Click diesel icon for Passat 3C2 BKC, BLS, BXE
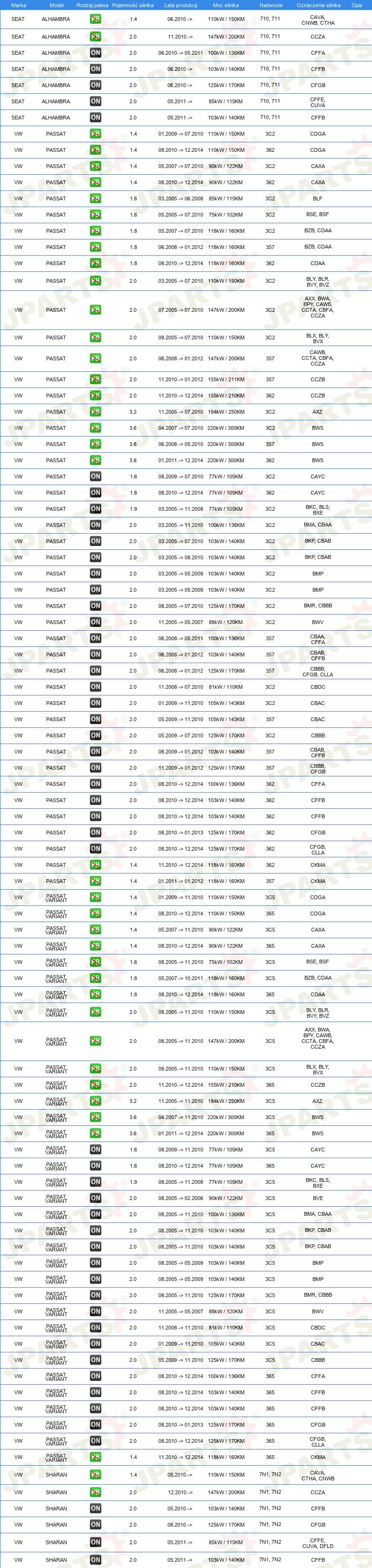The width and height of the screenshot is (372, 1568). pyautogui.click(x=96, y=509)
